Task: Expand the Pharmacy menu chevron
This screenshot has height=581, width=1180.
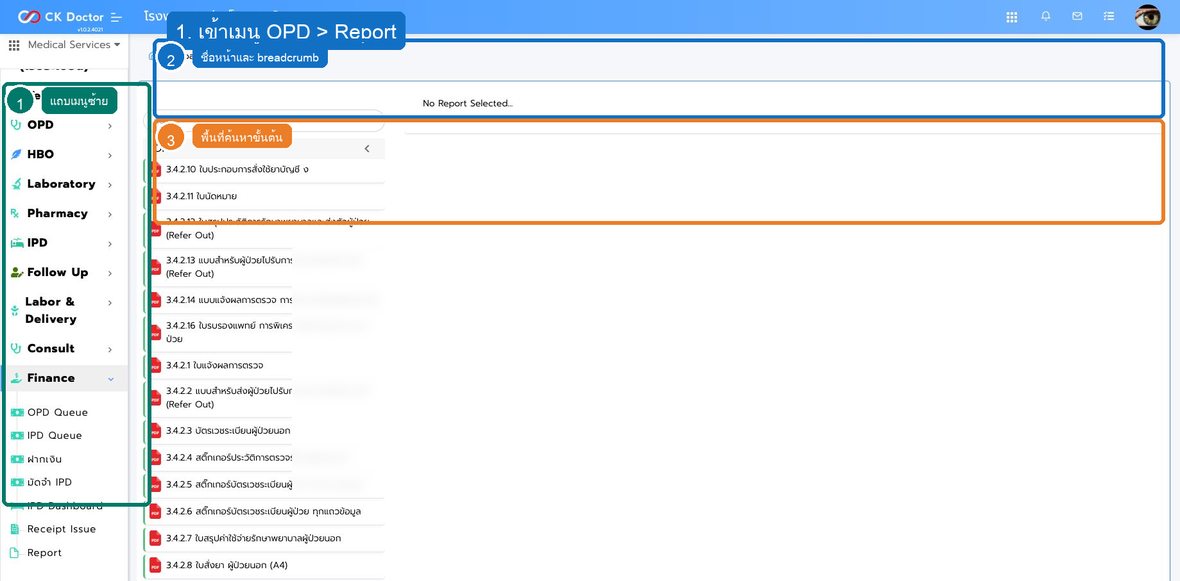Action: point(110,214)
